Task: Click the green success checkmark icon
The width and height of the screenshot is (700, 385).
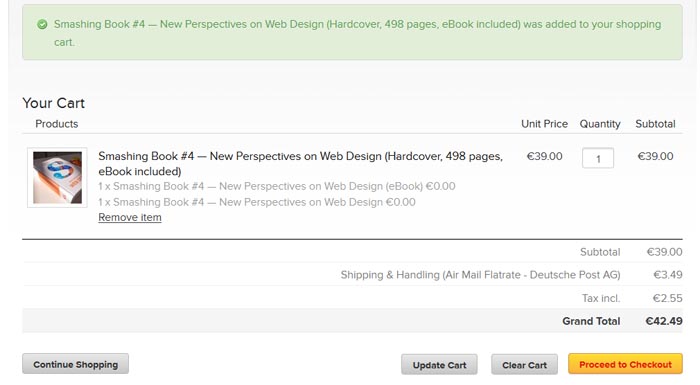Action: click(x=42, y=25)
